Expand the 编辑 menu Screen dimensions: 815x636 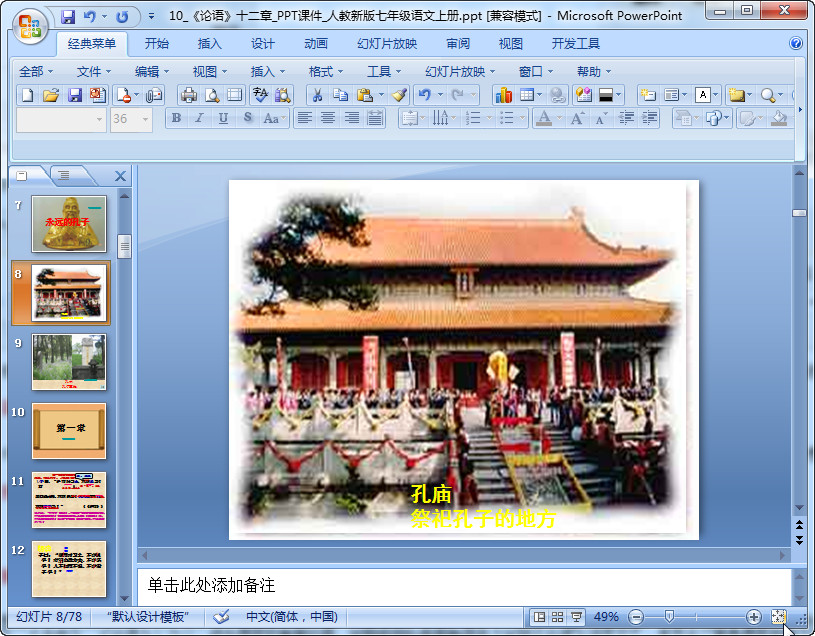[152, 71]
